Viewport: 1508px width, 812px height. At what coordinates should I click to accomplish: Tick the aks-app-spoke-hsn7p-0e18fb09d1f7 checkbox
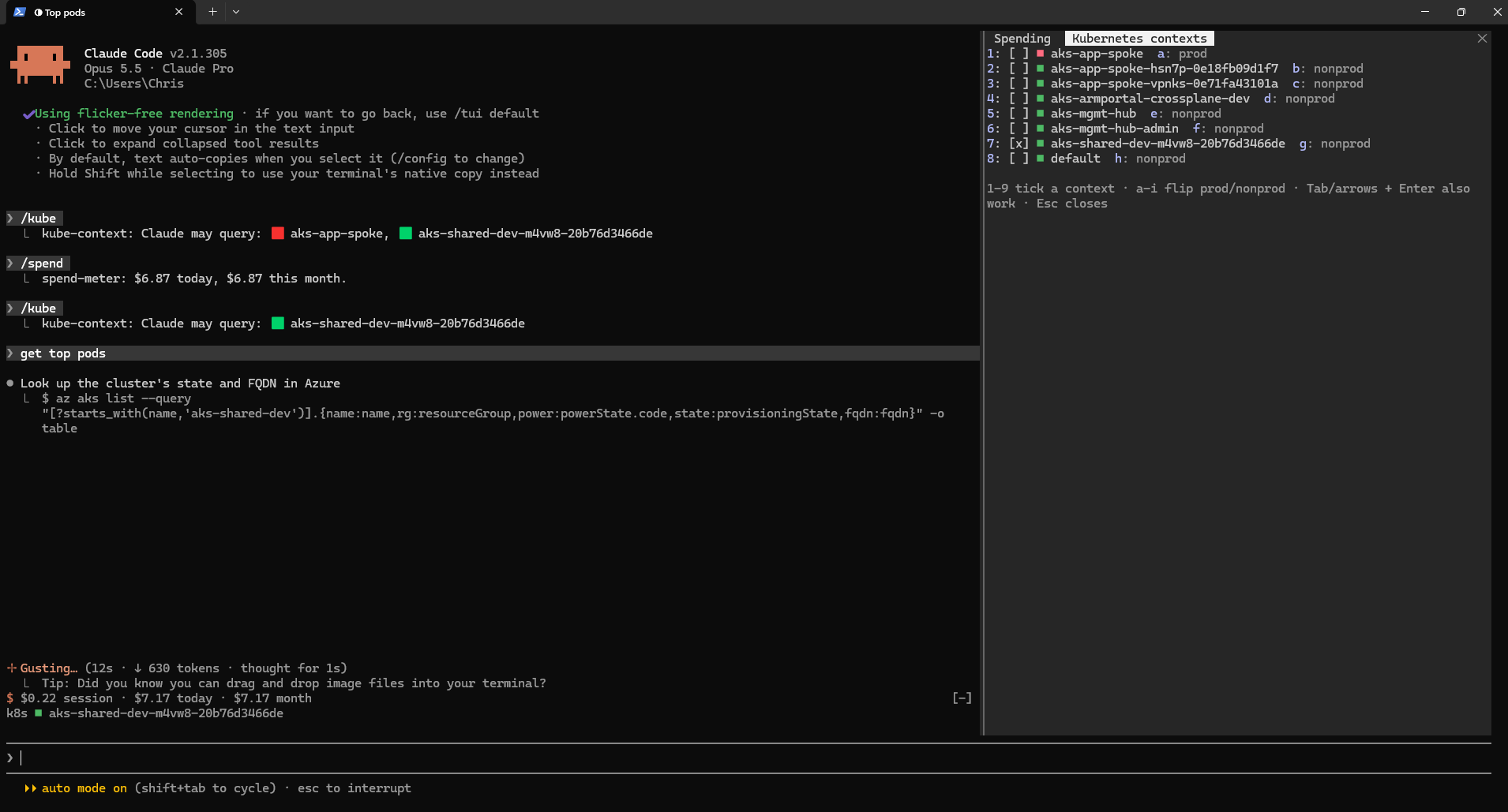coord(1018,69)
